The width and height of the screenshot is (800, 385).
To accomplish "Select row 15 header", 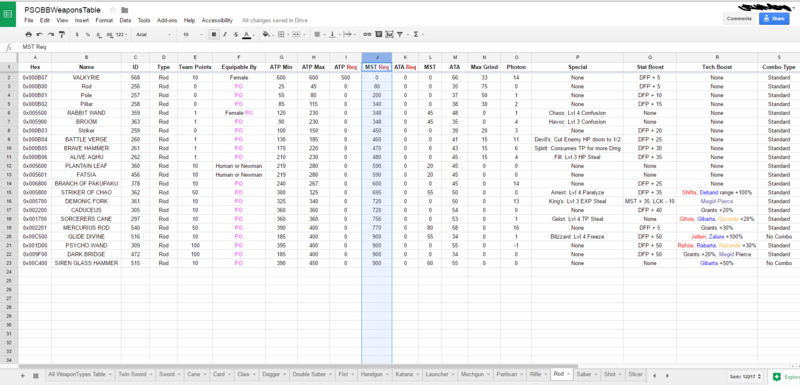I will click(x=9, y=192).
